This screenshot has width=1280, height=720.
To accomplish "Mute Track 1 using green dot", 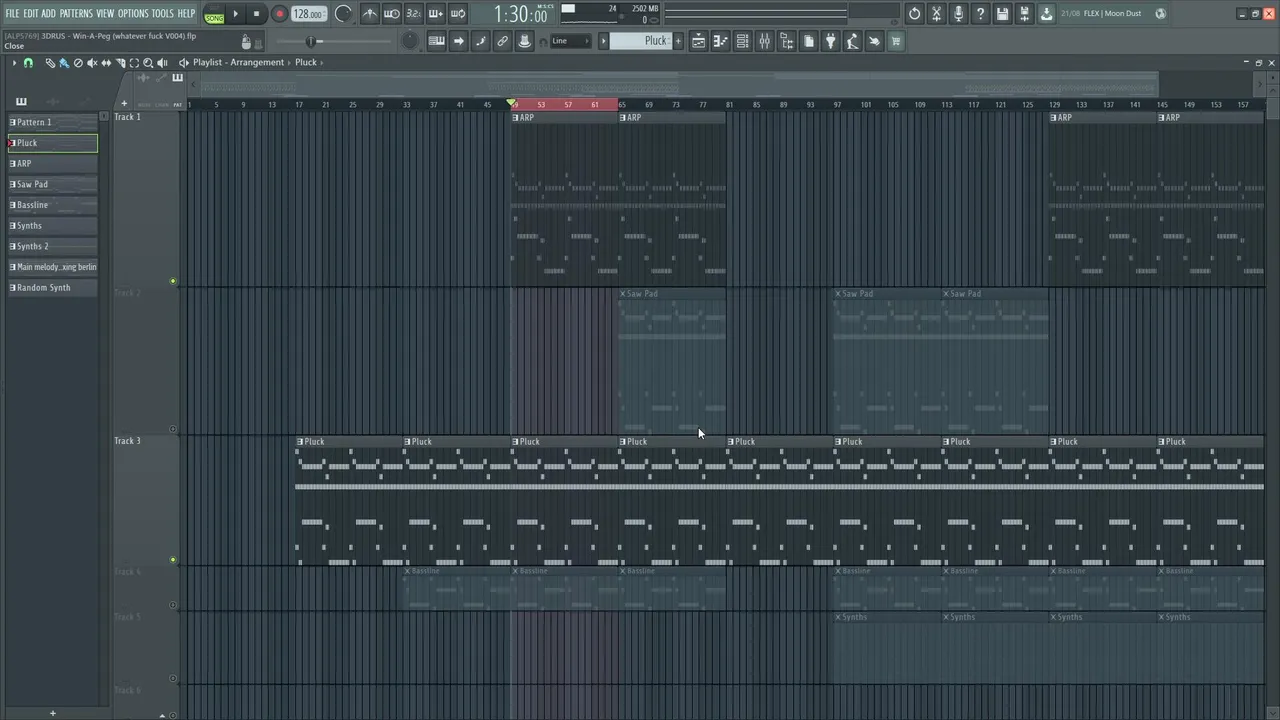I will tap(173, 281).
